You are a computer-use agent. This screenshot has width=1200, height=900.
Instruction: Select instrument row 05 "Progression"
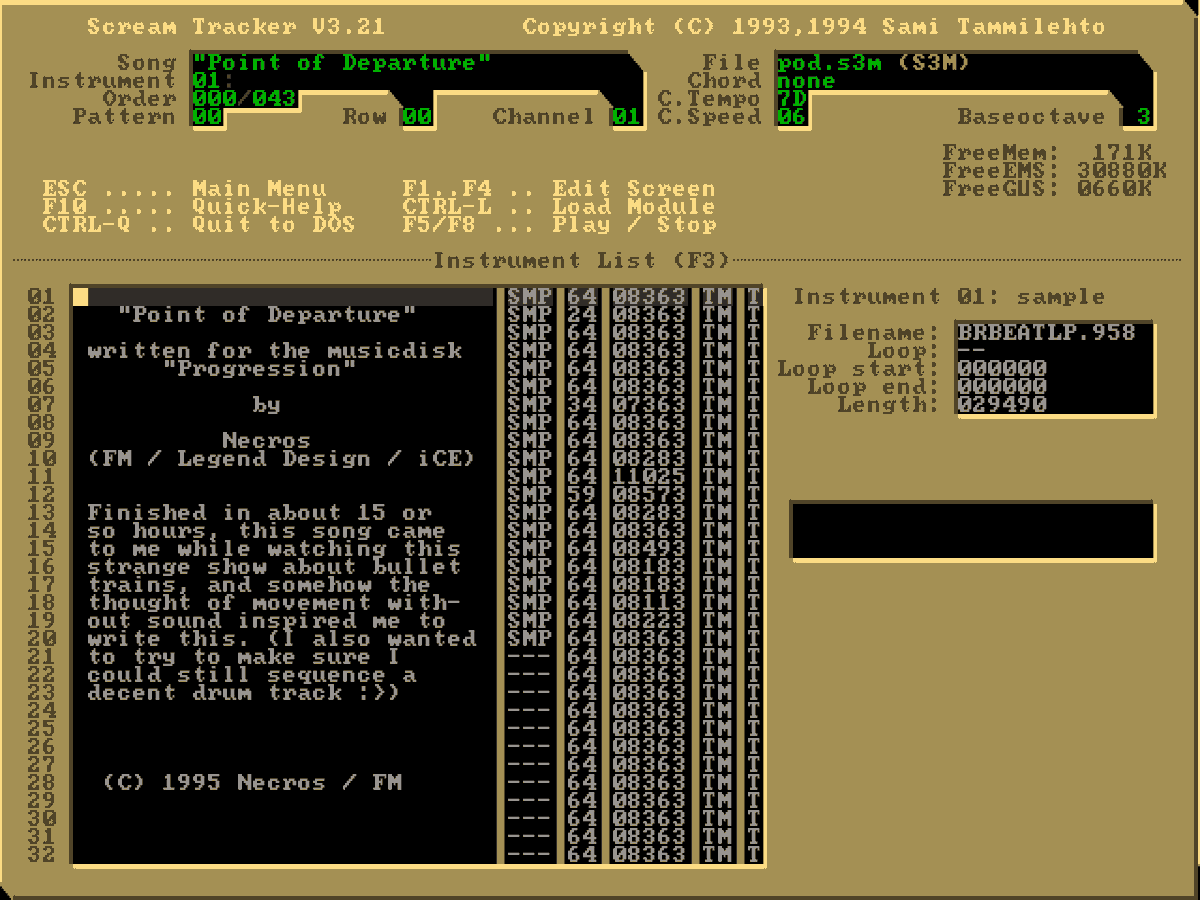pos(260,369)
